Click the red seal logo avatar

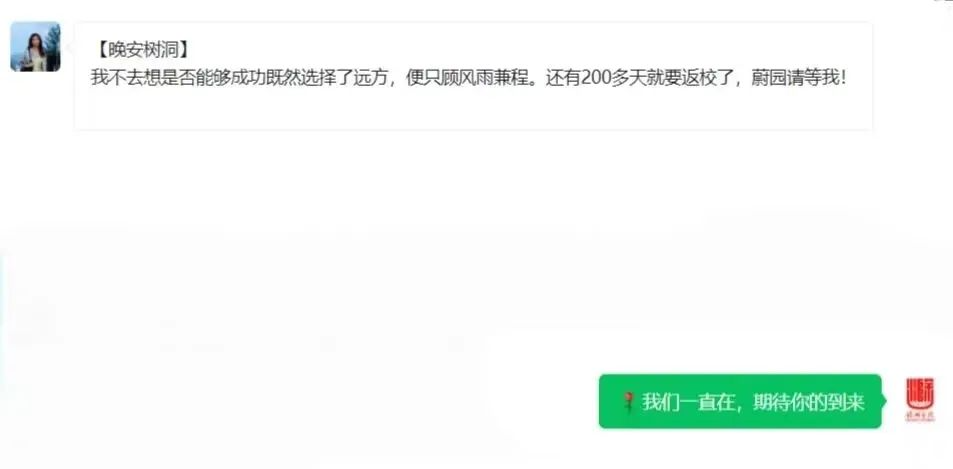click(x=920, y=400)
